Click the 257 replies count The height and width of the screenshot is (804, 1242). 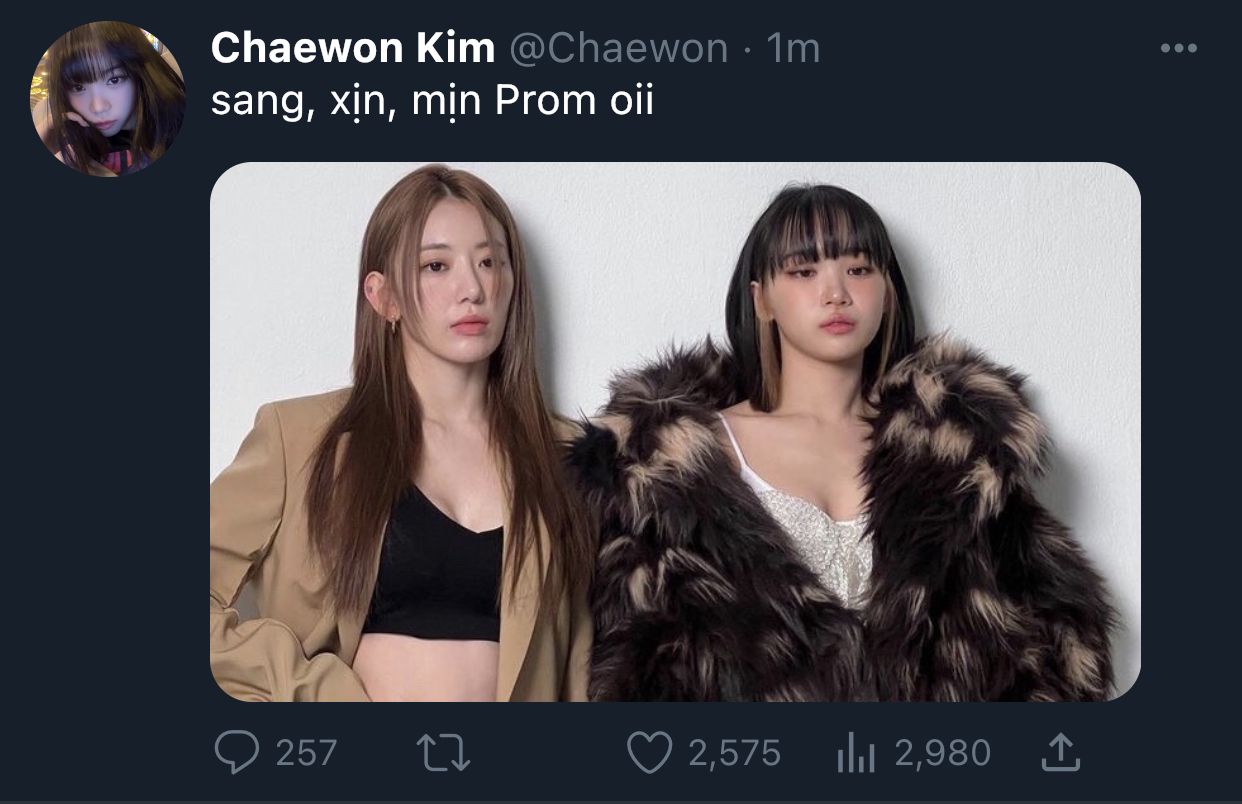tap(305, 753)
